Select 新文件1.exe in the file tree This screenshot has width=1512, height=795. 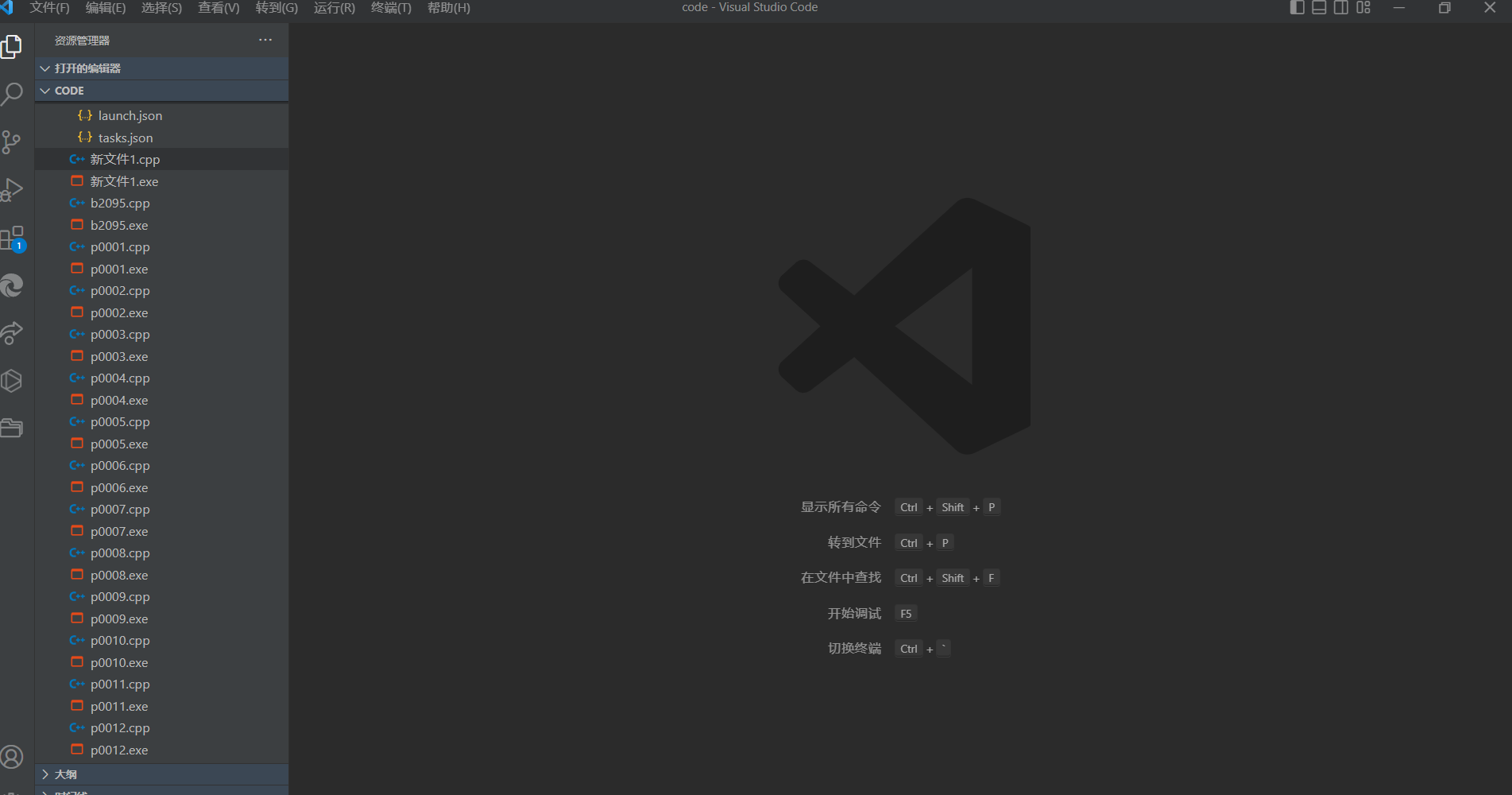tap(162, 181)
